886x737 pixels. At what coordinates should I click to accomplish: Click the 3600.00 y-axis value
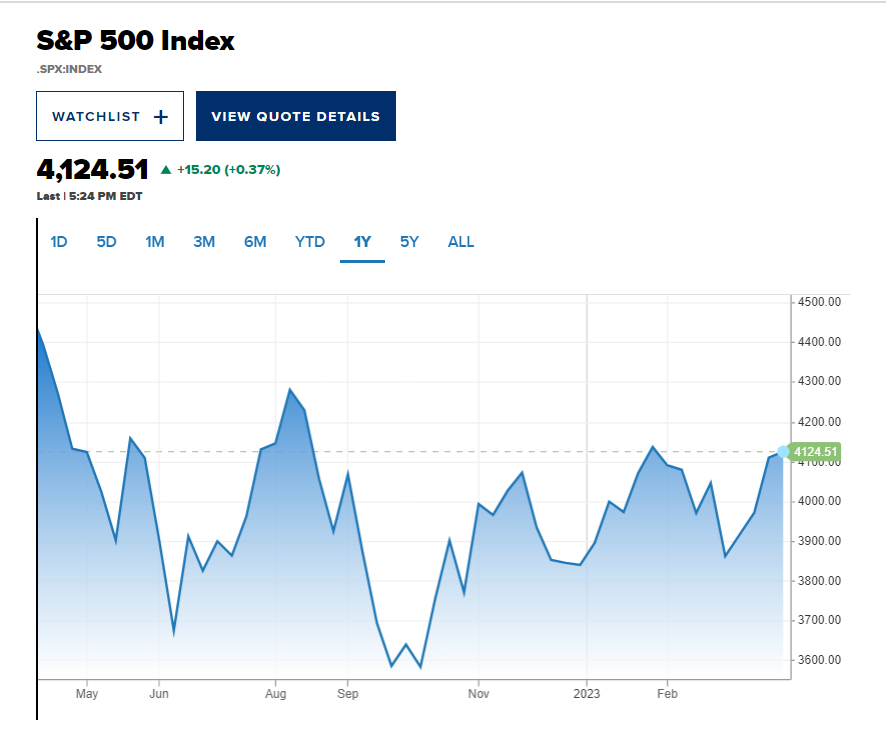pyautogui.click(x=819, y=660)
